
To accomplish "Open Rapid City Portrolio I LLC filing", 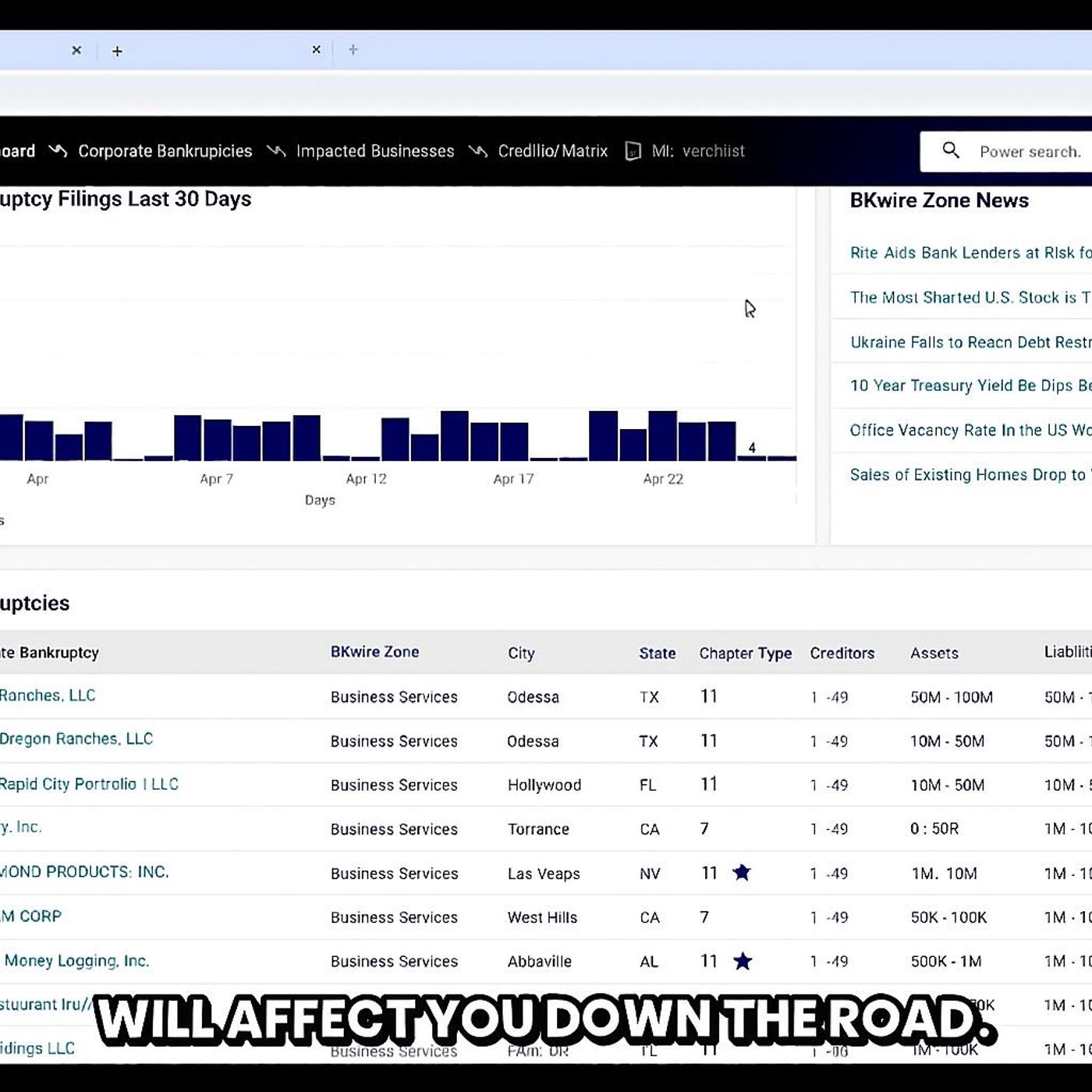I will [89, 784].
